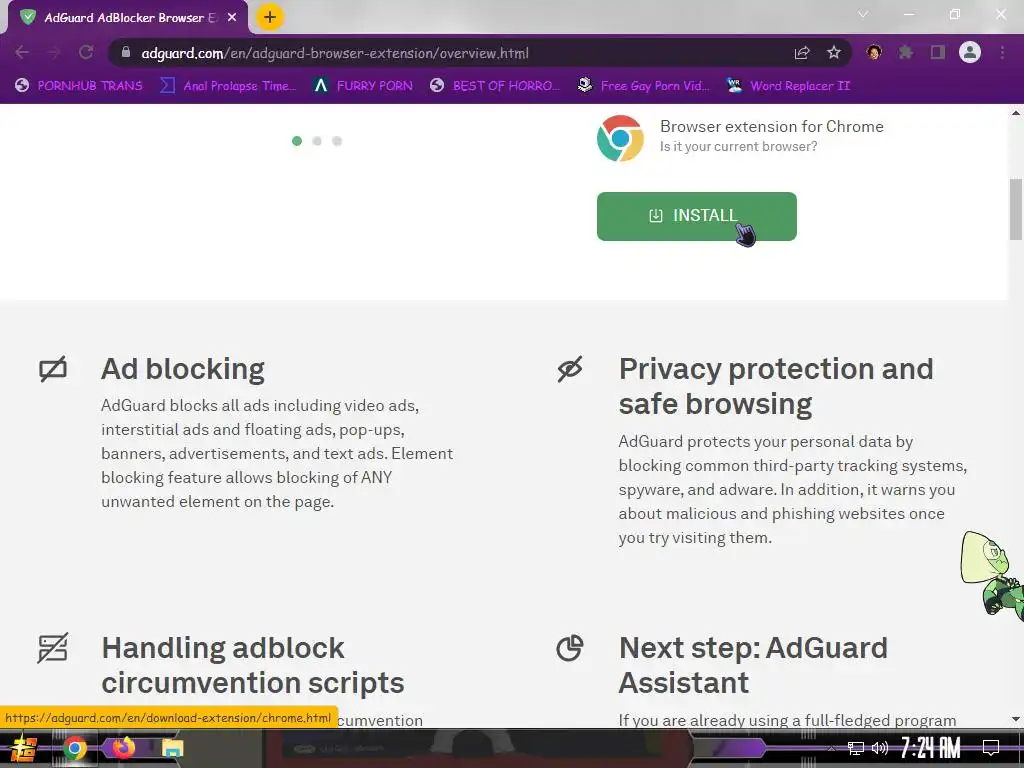Open the notification center icon
This screenshot has width=1024, height=768.
(x=991, y=748)
